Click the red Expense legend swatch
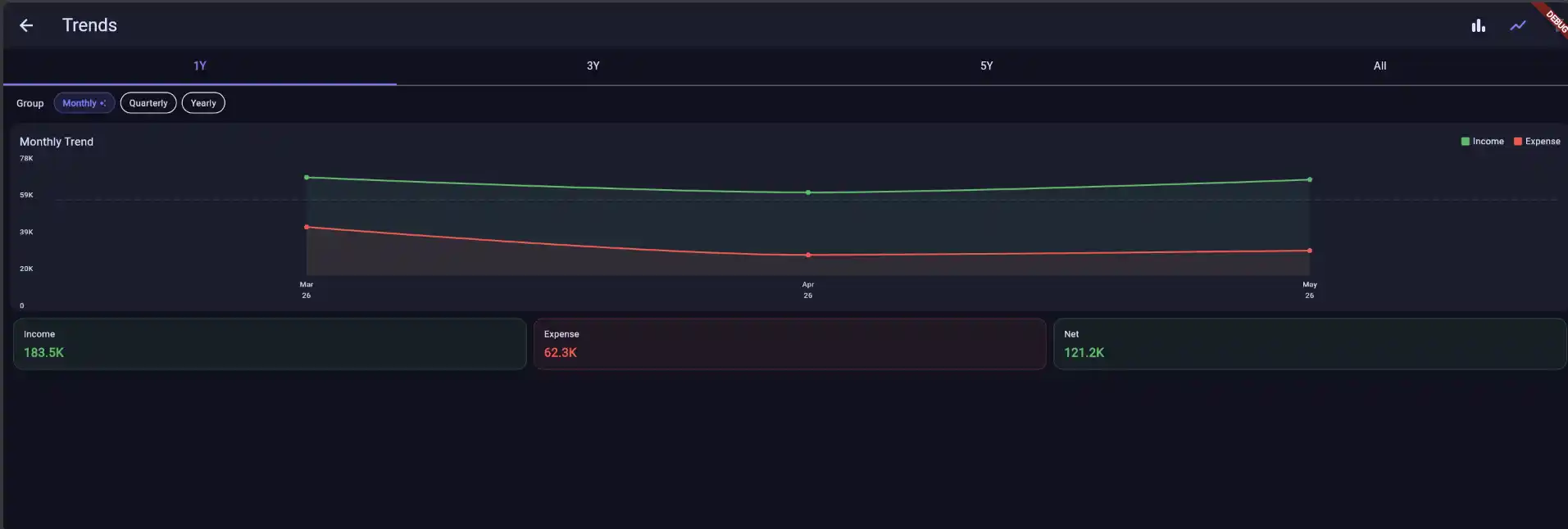This screenshot has height=529, width=1568. [x=1518, y=142]
